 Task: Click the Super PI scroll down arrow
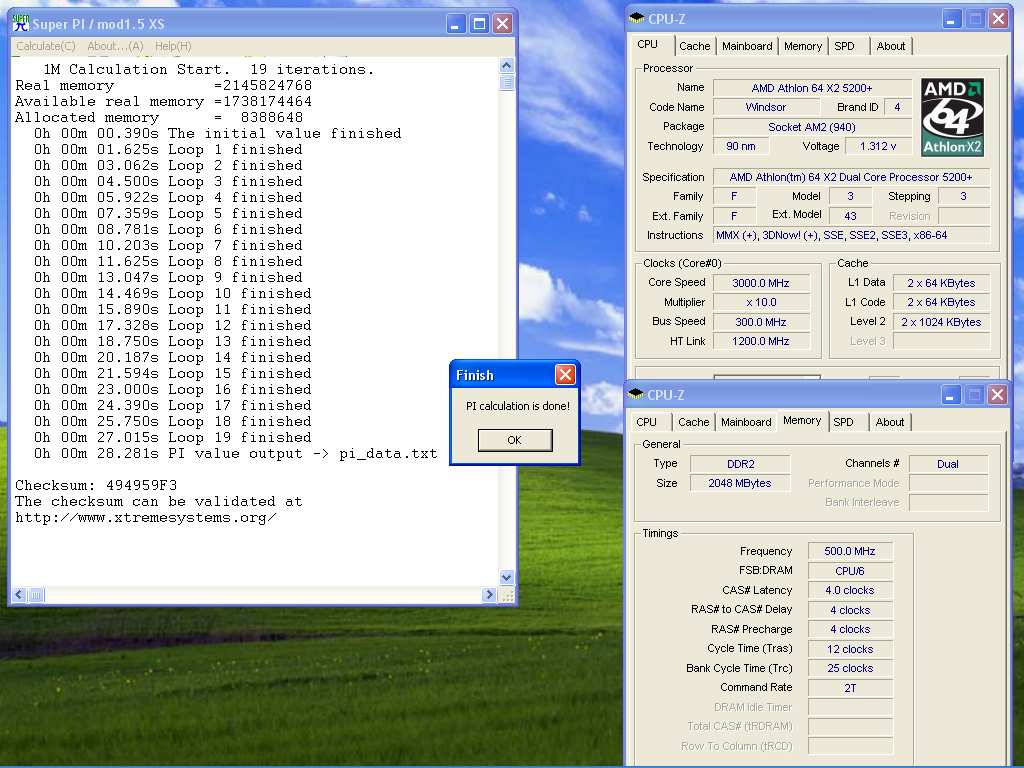[507, 577]
